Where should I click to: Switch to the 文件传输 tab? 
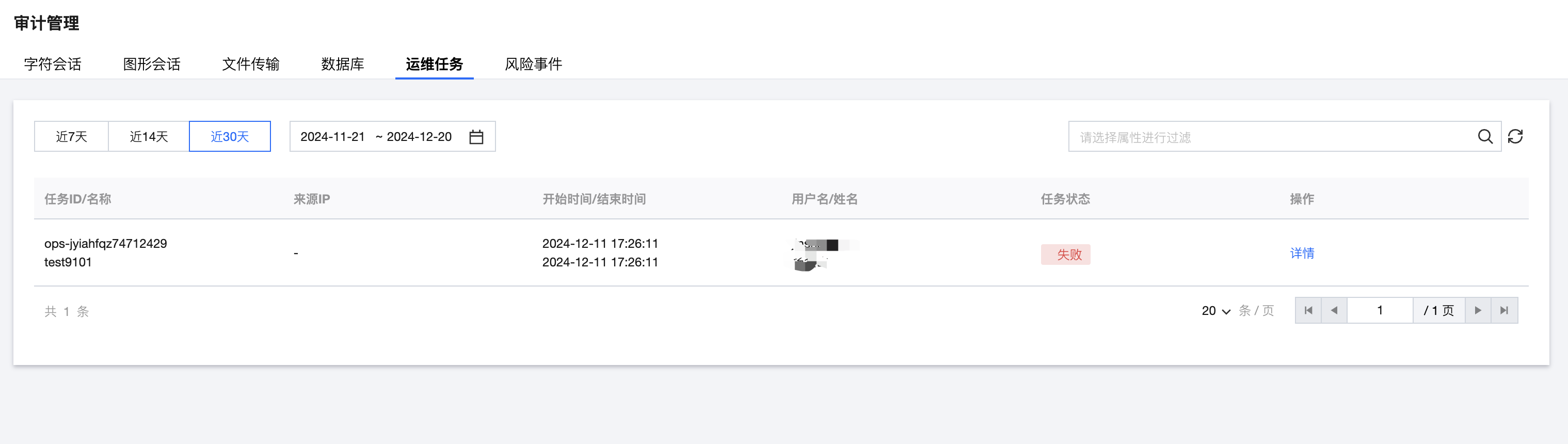[250, 64]
